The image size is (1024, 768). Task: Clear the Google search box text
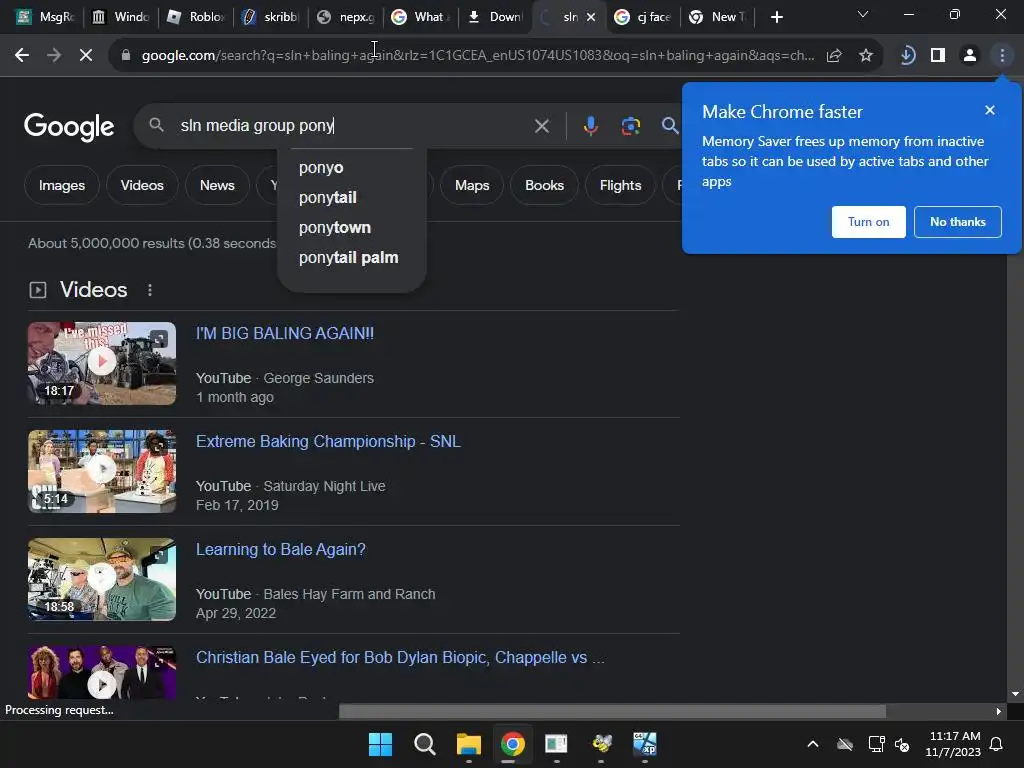541,125
